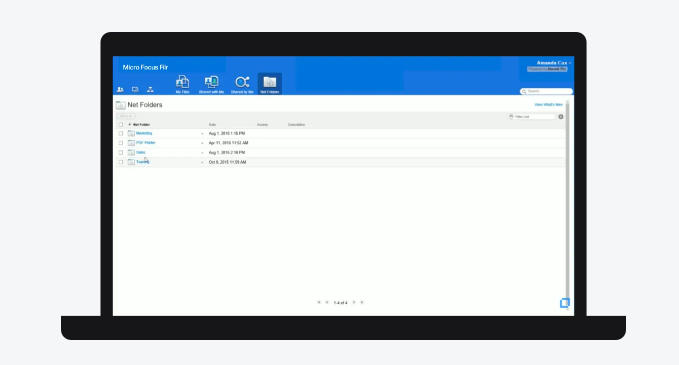Go to the previous page of results
This screenshot has height=365, width=679.
coord(327,303)
